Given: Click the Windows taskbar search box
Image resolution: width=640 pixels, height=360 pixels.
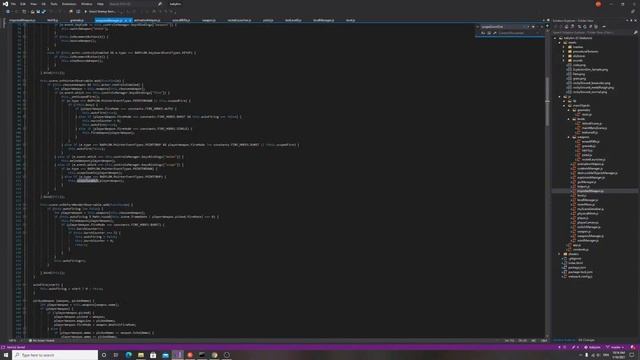Looking at the screenshot, I should pos(55,355).
